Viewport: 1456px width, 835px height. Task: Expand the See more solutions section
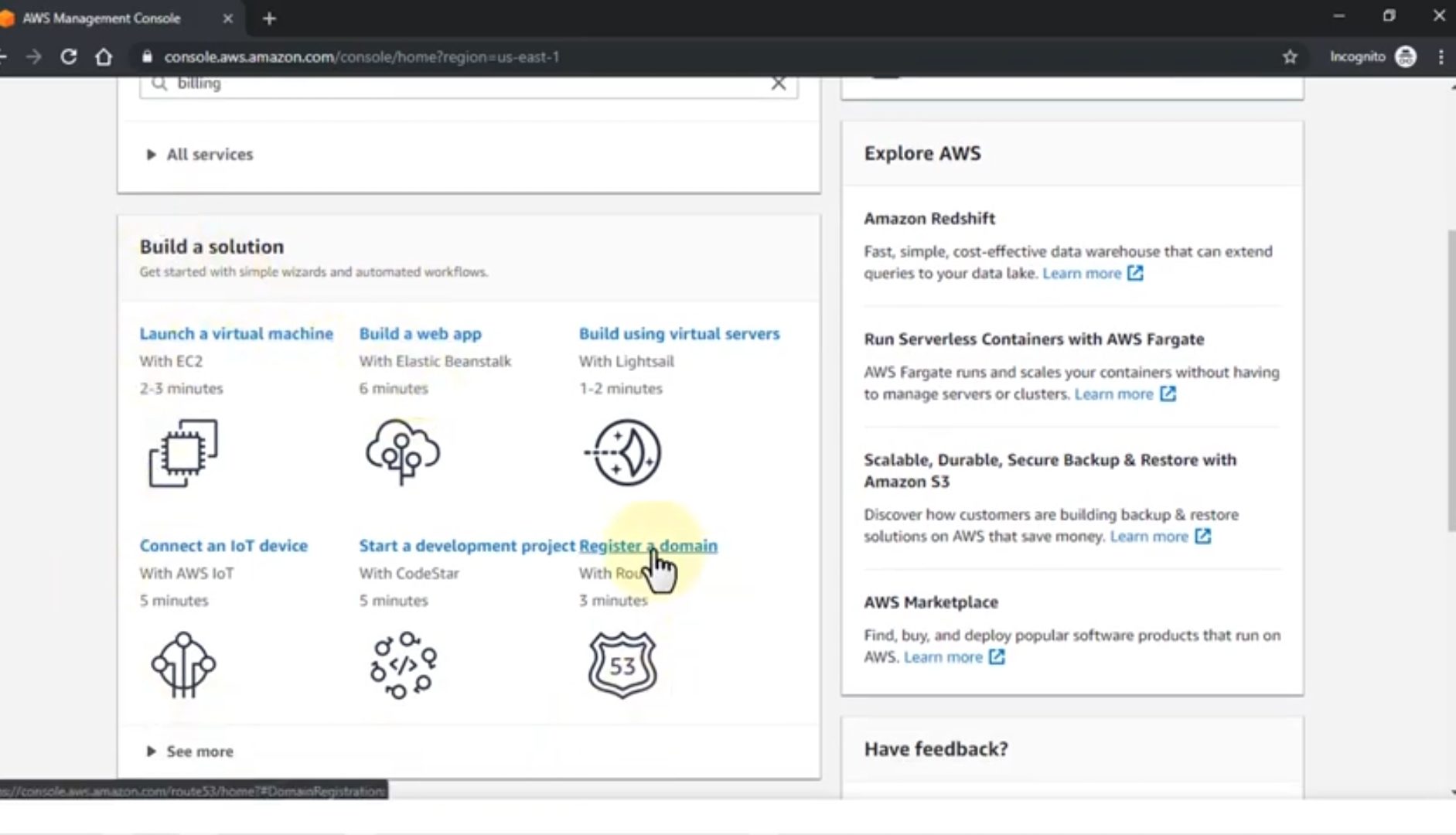[189, 751]
